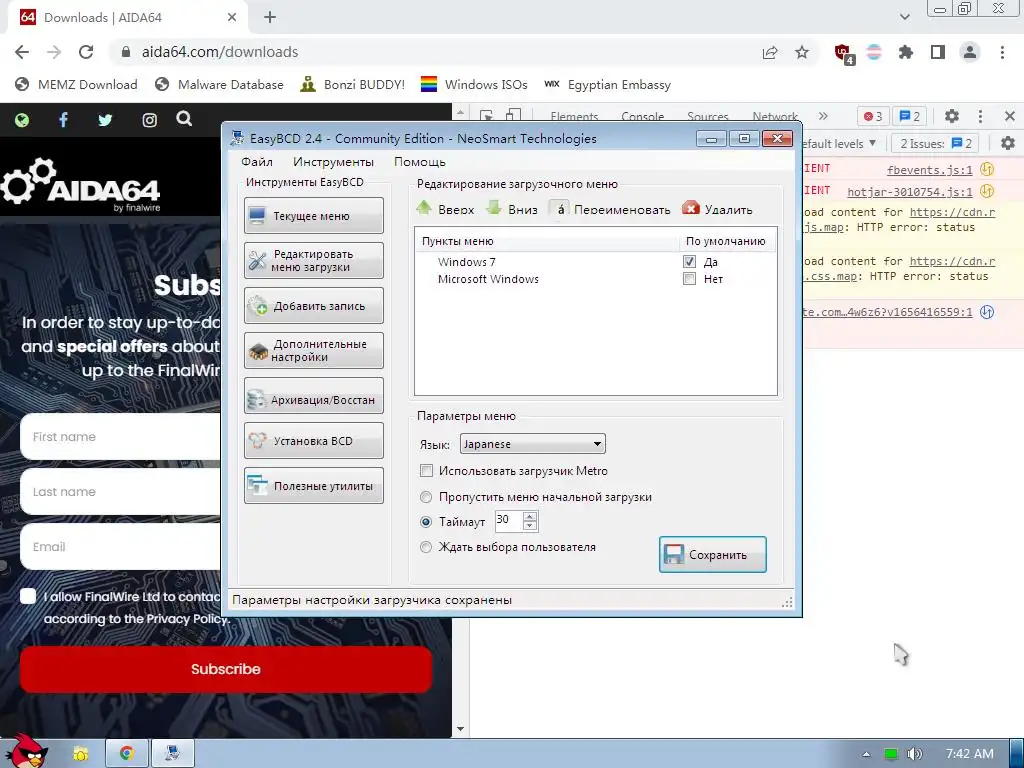Open the Windows ISOs bookmark
Image resolution: width=1024 pixels, height=768 pixels.
474,84
